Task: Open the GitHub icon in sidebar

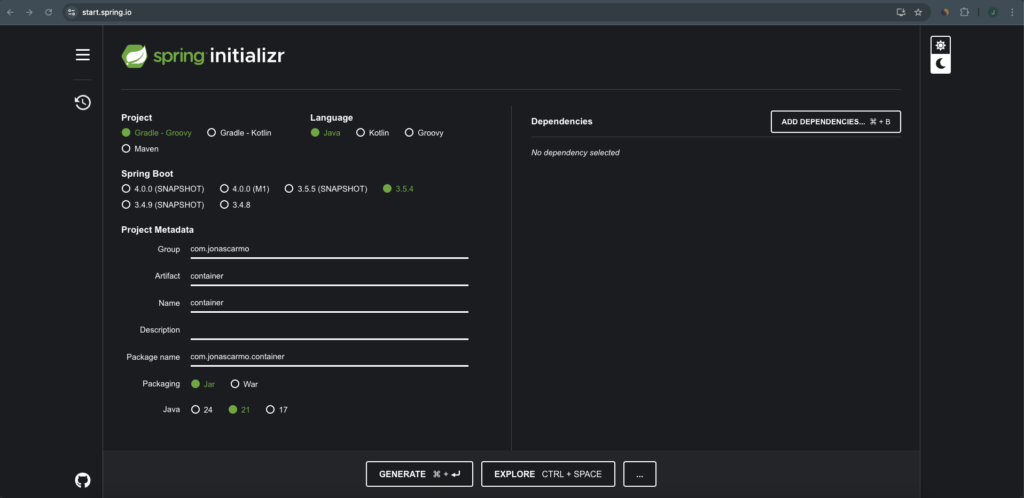Action: point(83,481)
